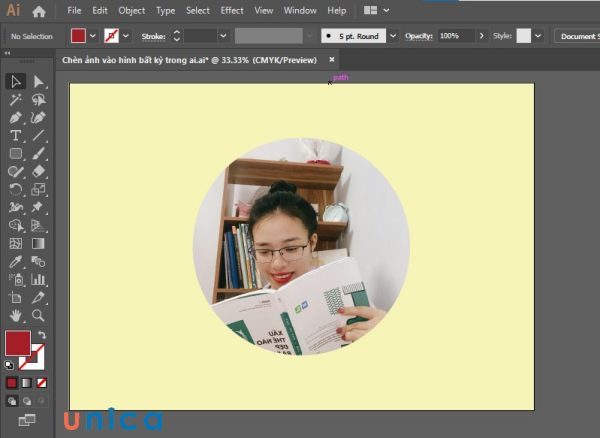Click the Document Setup button
Image resolution: width=600 pixels, height=438 pixels.
click(578, 36)
